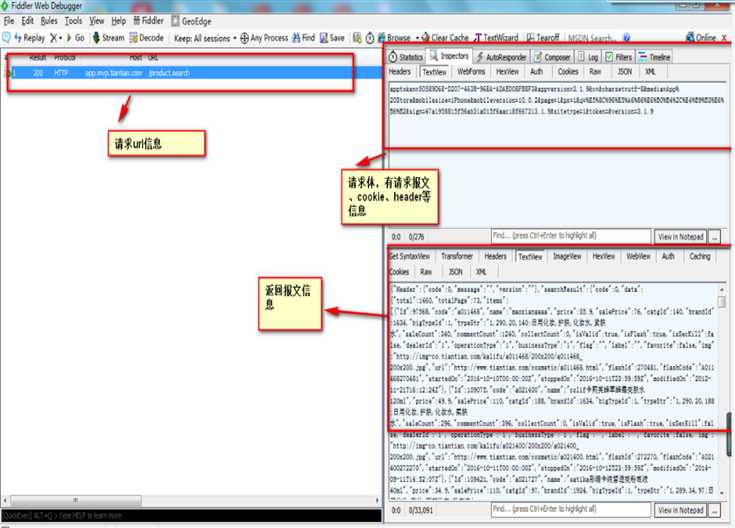The width and height of the screenshot is (735, 528).
Task: Select response Get SyntaxView tab
Action: (x=410, y=256)
